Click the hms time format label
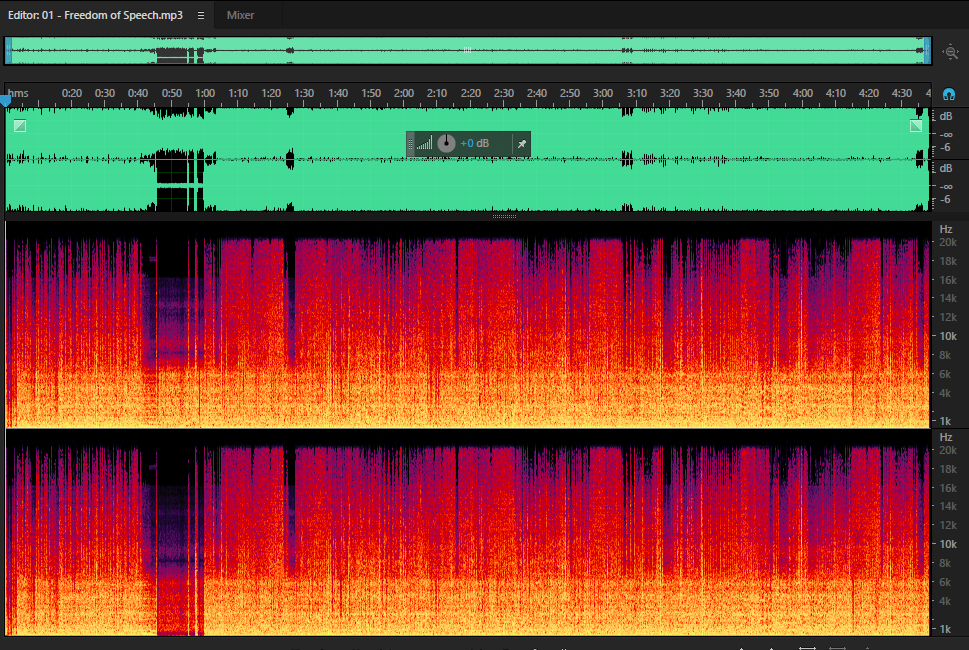The image size is (969, 650). [x=18, y=93]
